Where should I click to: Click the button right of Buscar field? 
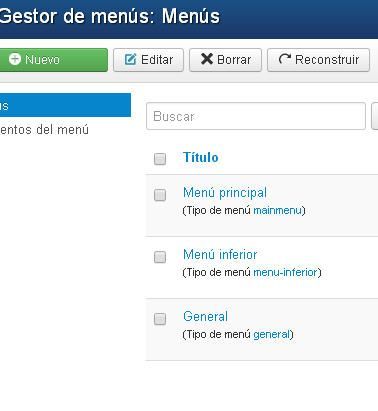coord(375,116)
